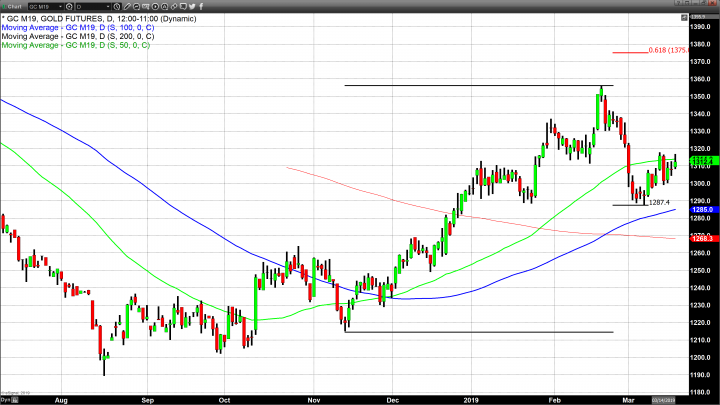Click the 1287.4 support line label
This screenshot has width=720, height=405.
(657, 202)
